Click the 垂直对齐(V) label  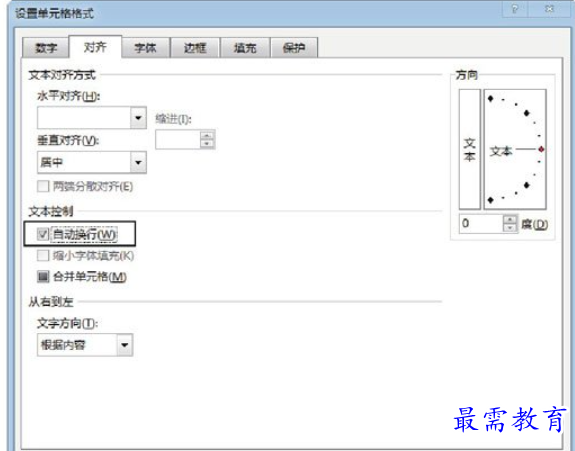[68, 140]
